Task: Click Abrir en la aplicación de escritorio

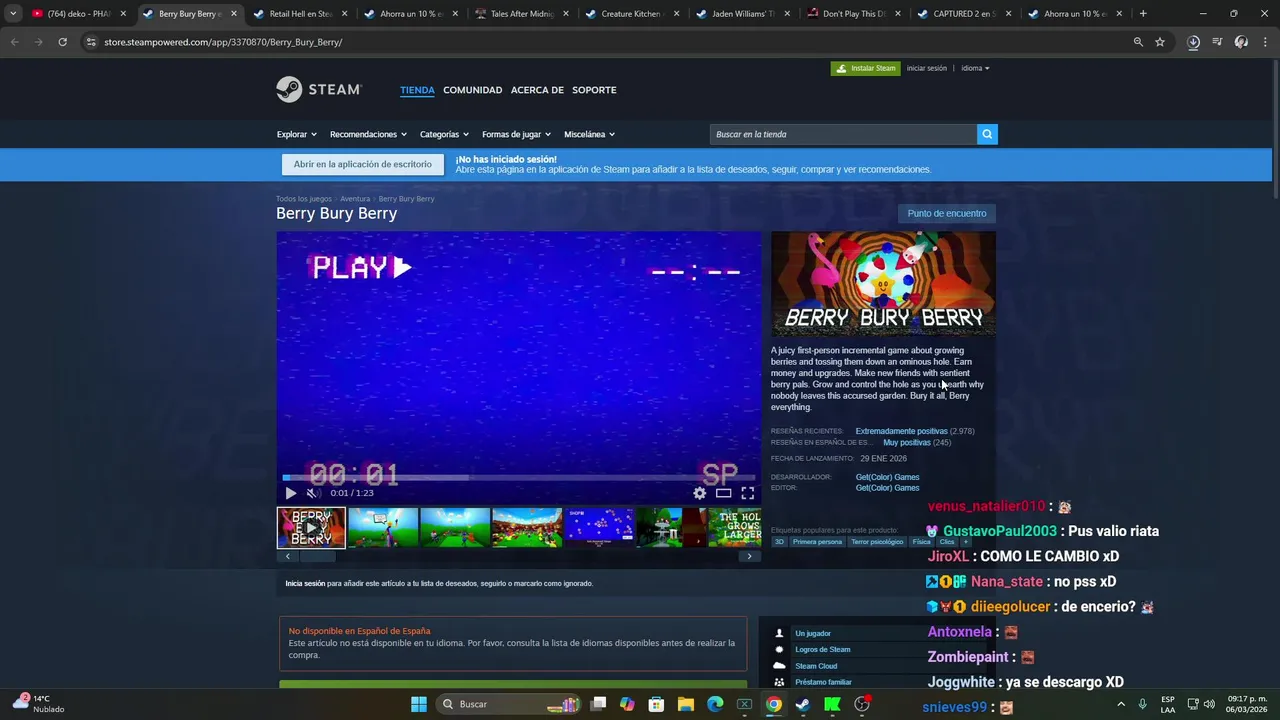Action: point(363,164)
